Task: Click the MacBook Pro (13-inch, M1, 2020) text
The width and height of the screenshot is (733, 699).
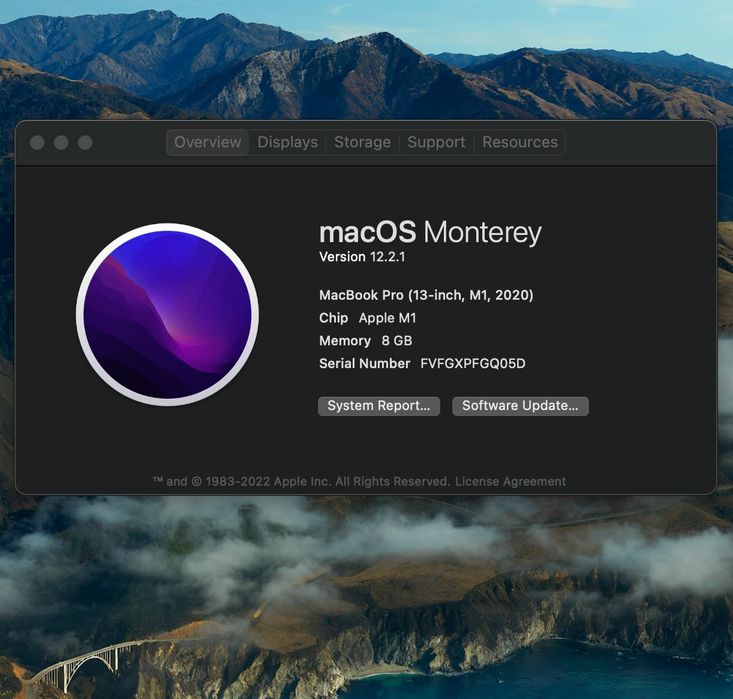Action: (x=426, y=295)
